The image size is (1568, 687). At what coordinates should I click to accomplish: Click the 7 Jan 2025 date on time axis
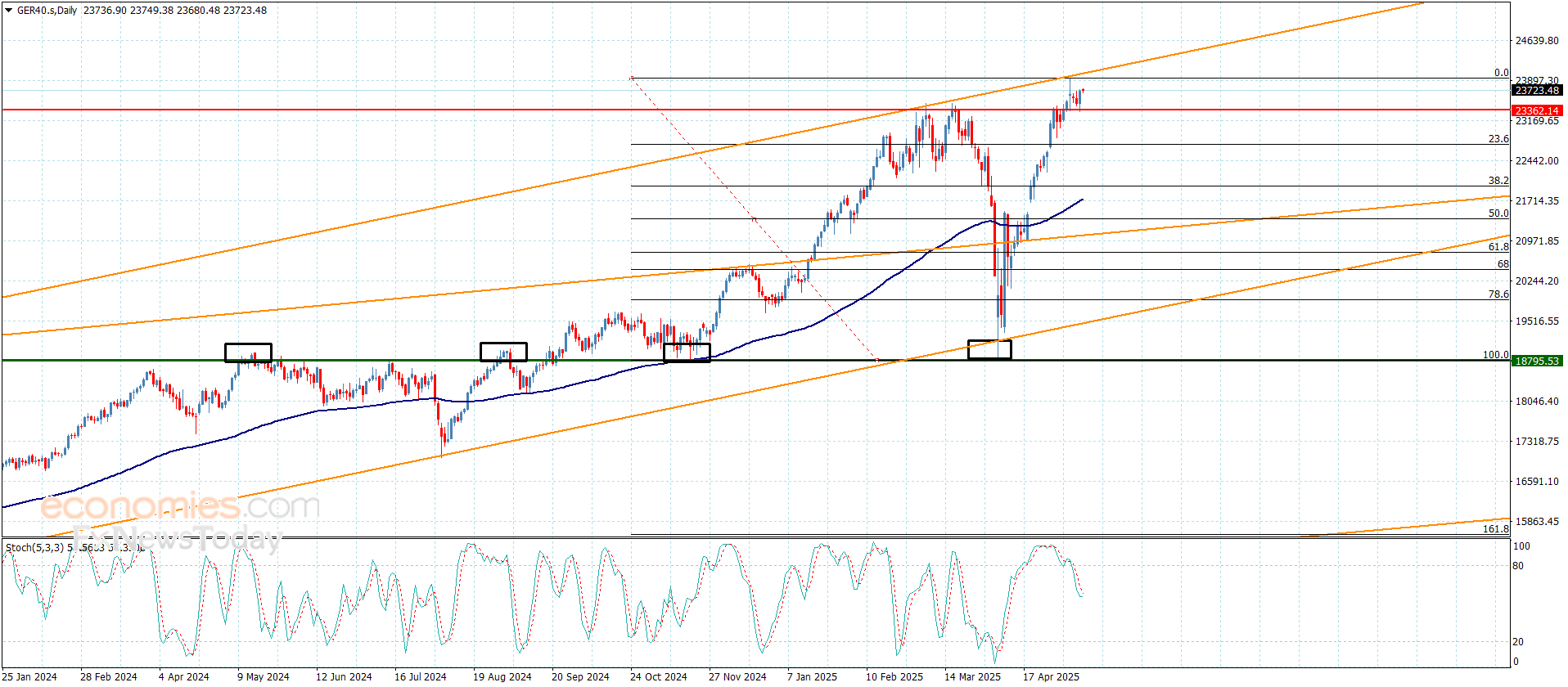click(812, 676)
